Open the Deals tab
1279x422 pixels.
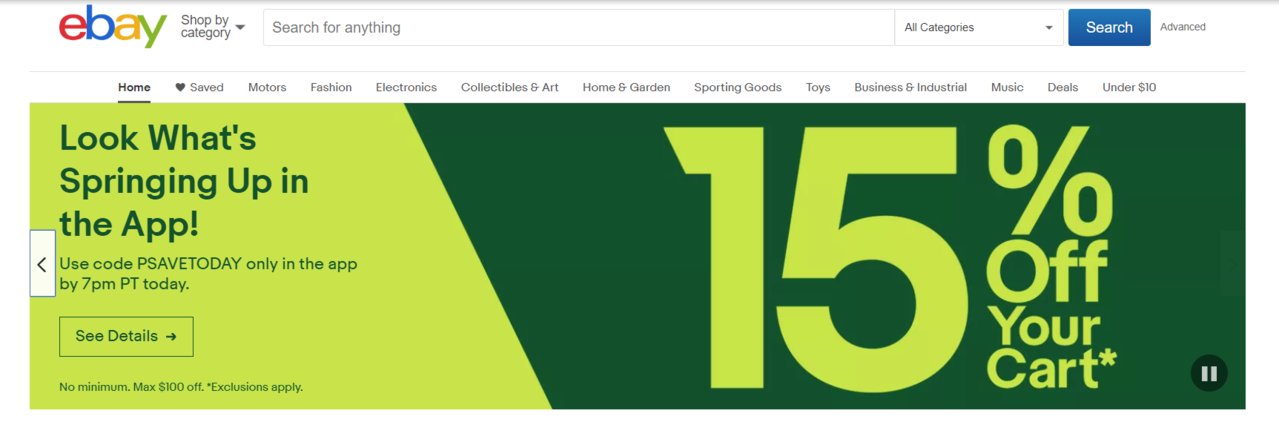point(1063,87)
